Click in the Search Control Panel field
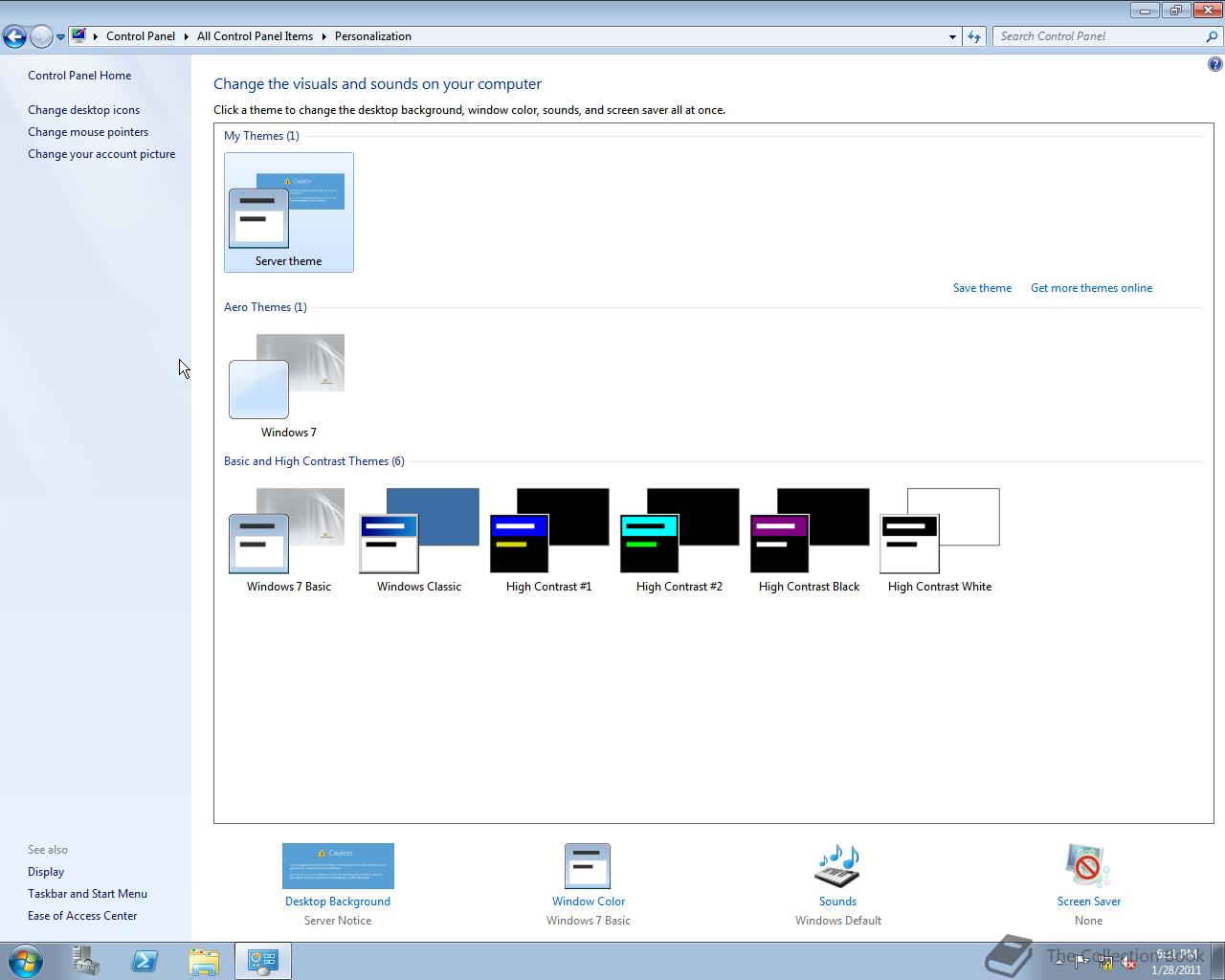This screenshot has width=1225, height=980. [1099, 36]
